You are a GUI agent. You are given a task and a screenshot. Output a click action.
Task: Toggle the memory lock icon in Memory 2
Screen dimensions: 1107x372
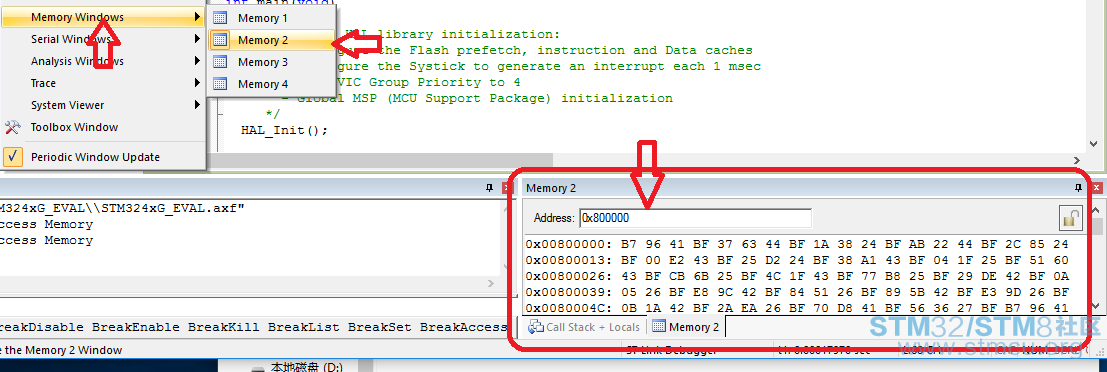coord(1071,218)
